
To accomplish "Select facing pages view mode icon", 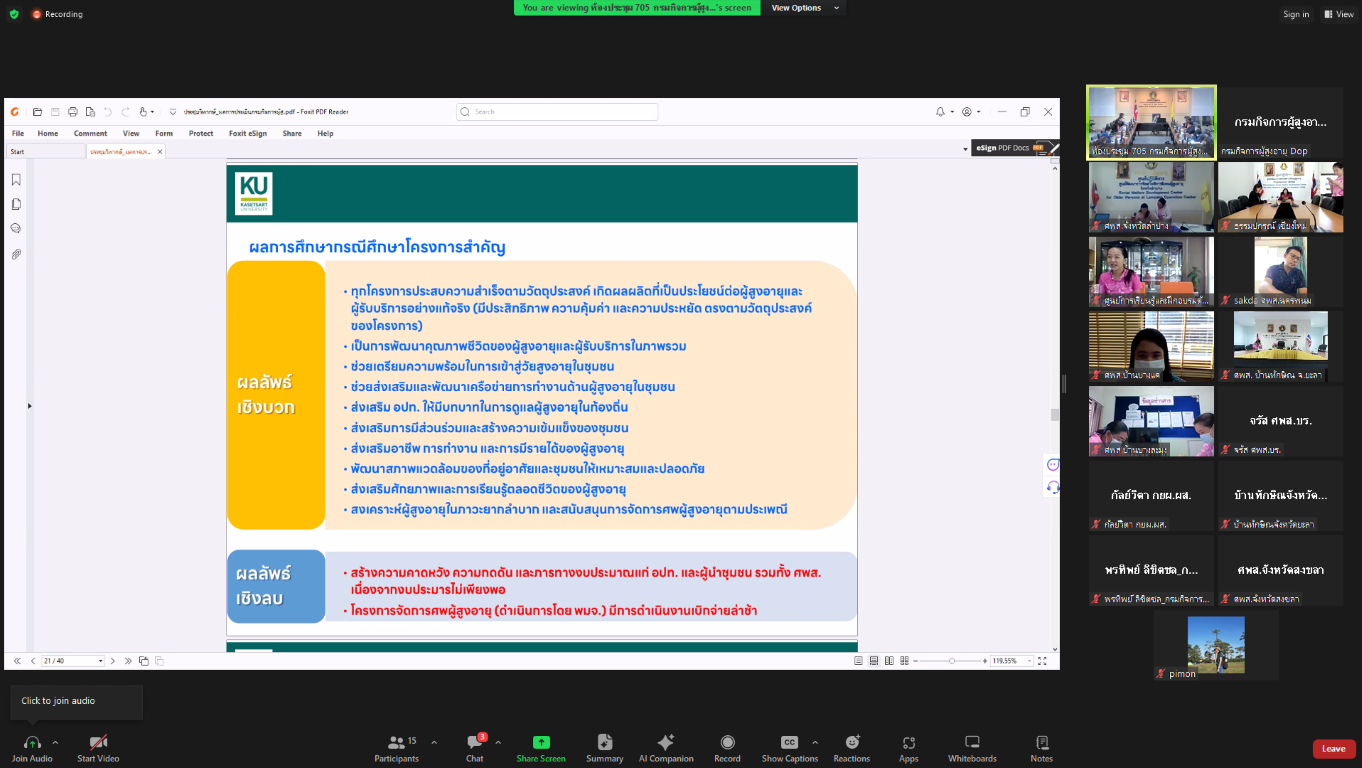I will point(890,661).
